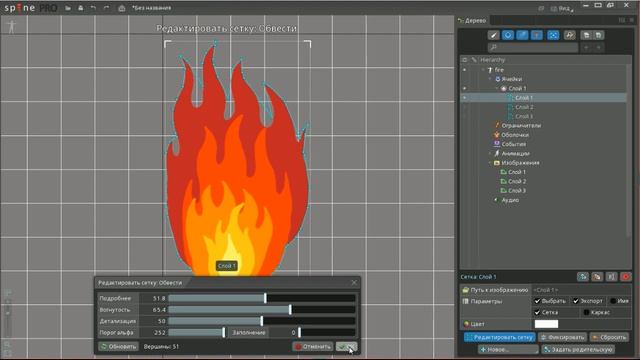The image size is (640, 360).
Task: Select Слой 1 under Изображения
Action: [517, 172]
